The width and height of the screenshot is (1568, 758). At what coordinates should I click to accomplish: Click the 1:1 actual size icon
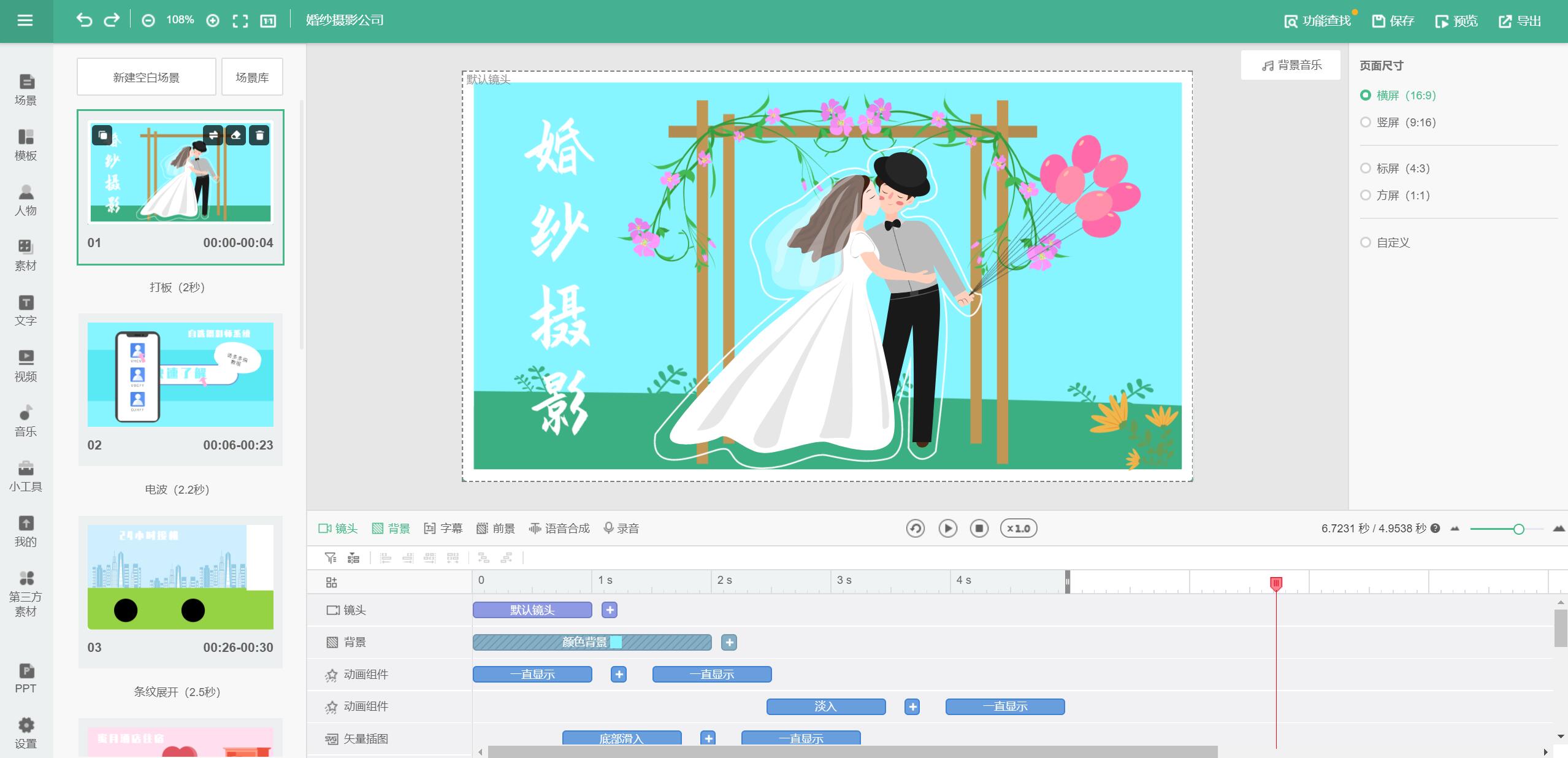click(x=268, y=21)
